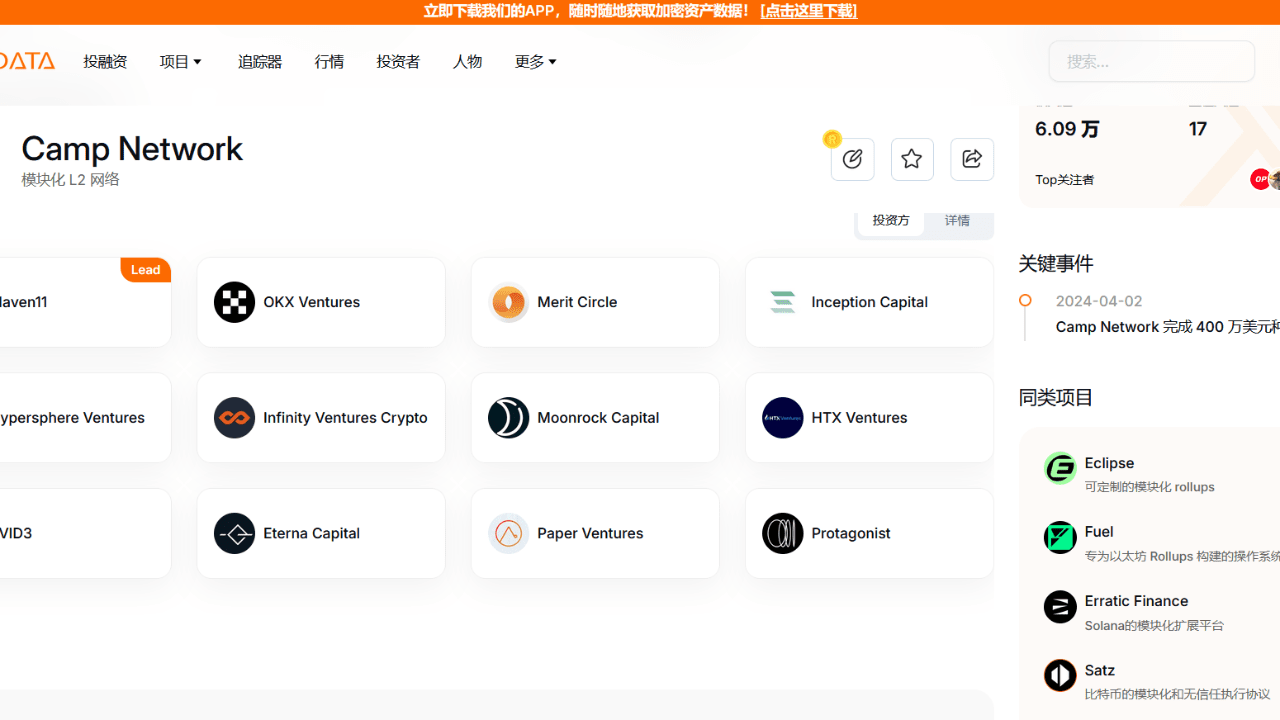
Task: Click the HTX Ventures logo icon
Action: [782, 417]
